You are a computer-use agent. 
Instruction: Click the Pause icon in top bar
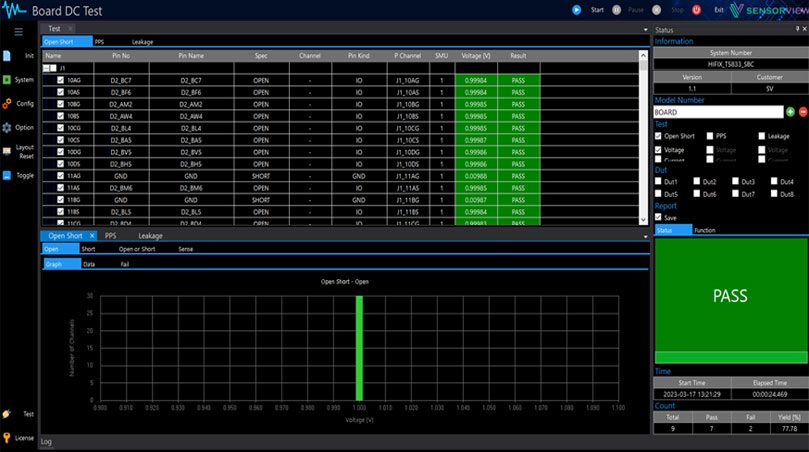(x=617, y=10)
